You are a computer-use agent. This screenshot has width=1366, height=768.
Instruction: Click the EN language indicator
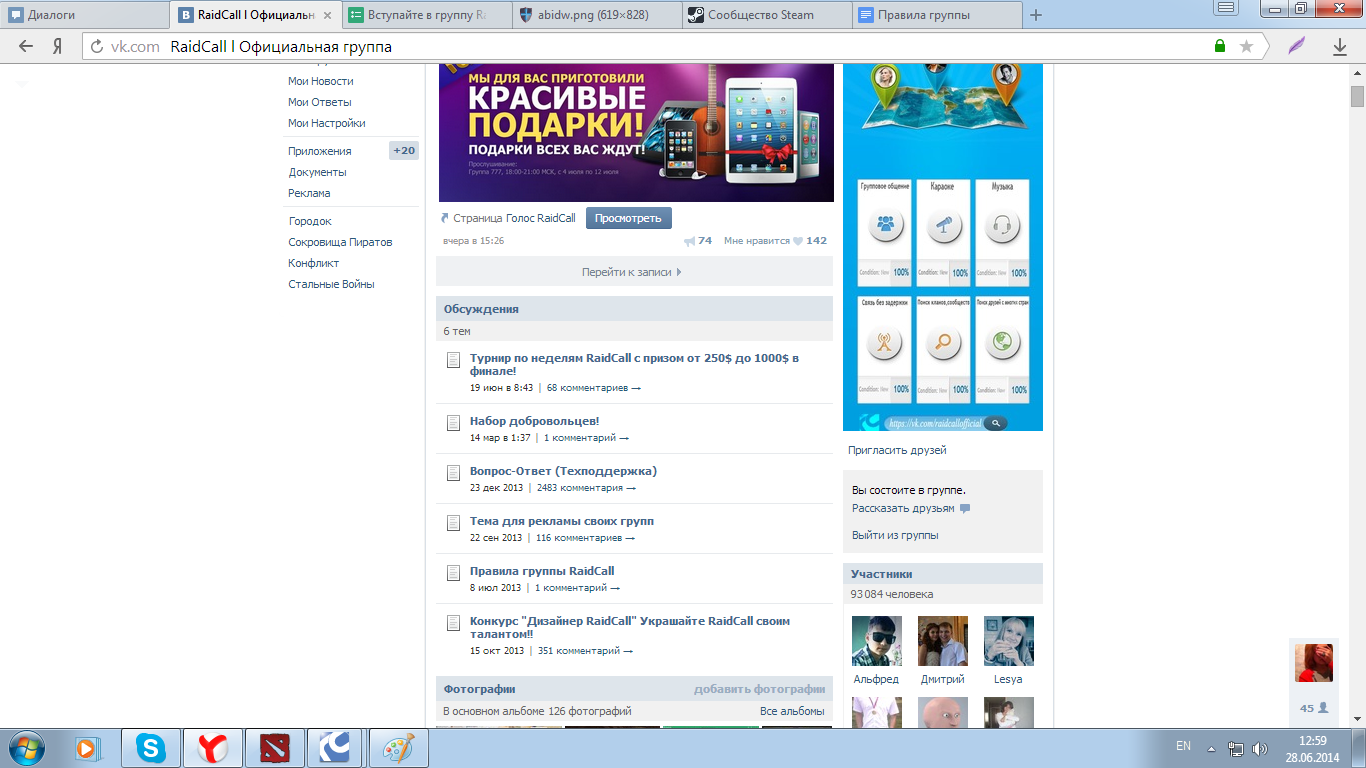pos(1183,747)
